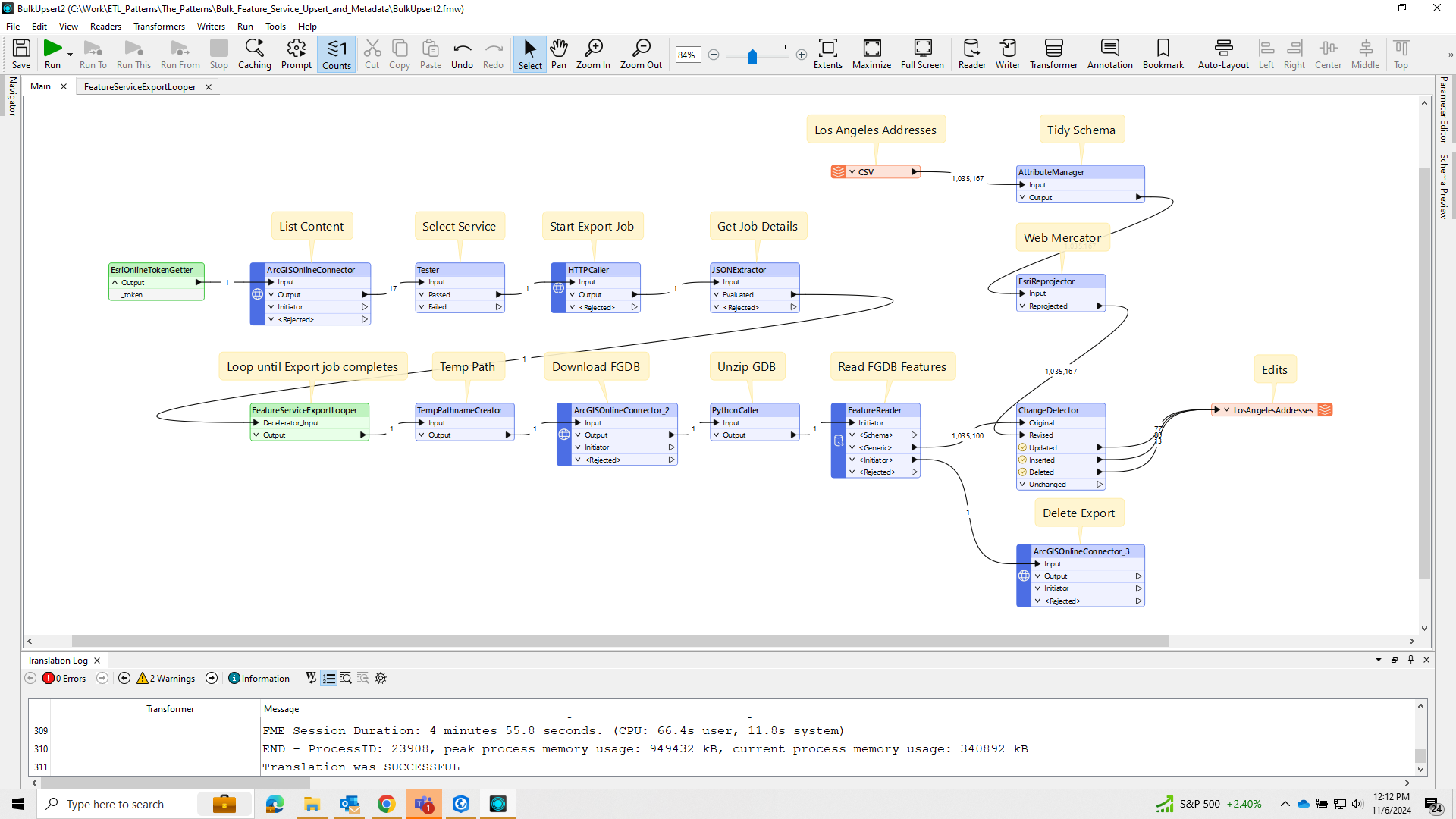Adjust the zoom level slider in the toolbar
This screenshot has height=819, width=1456.
point(753,56)
